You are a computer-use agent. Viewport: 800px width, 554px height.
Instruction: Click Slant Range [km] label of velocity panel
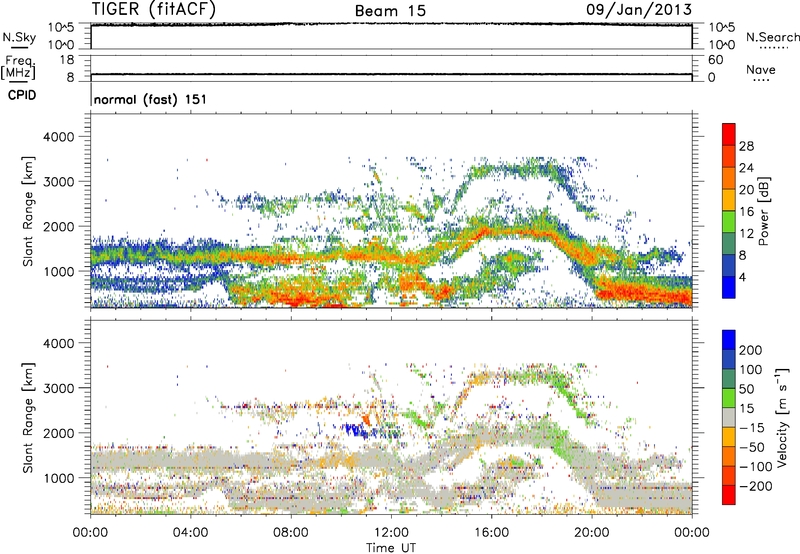[x=28, y=417]
